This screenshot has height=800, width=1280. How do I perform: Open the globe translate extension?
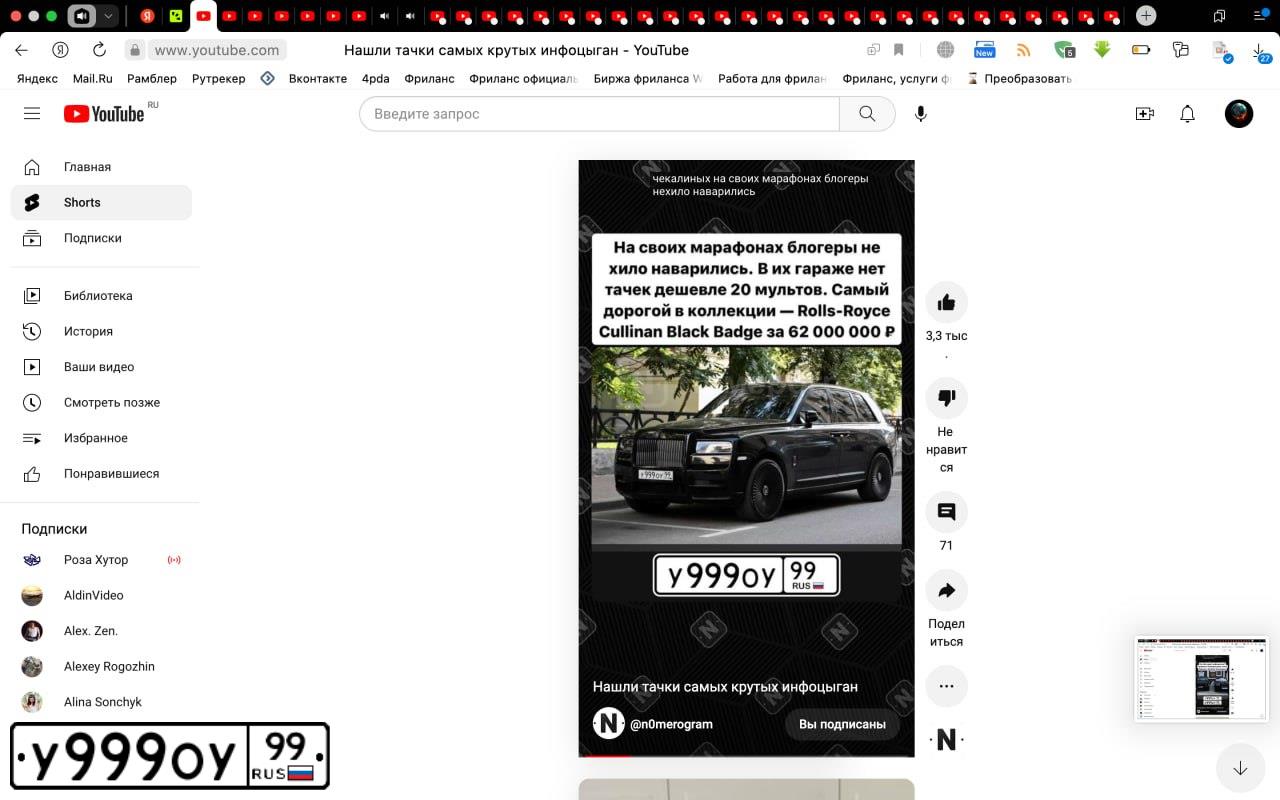945,50
